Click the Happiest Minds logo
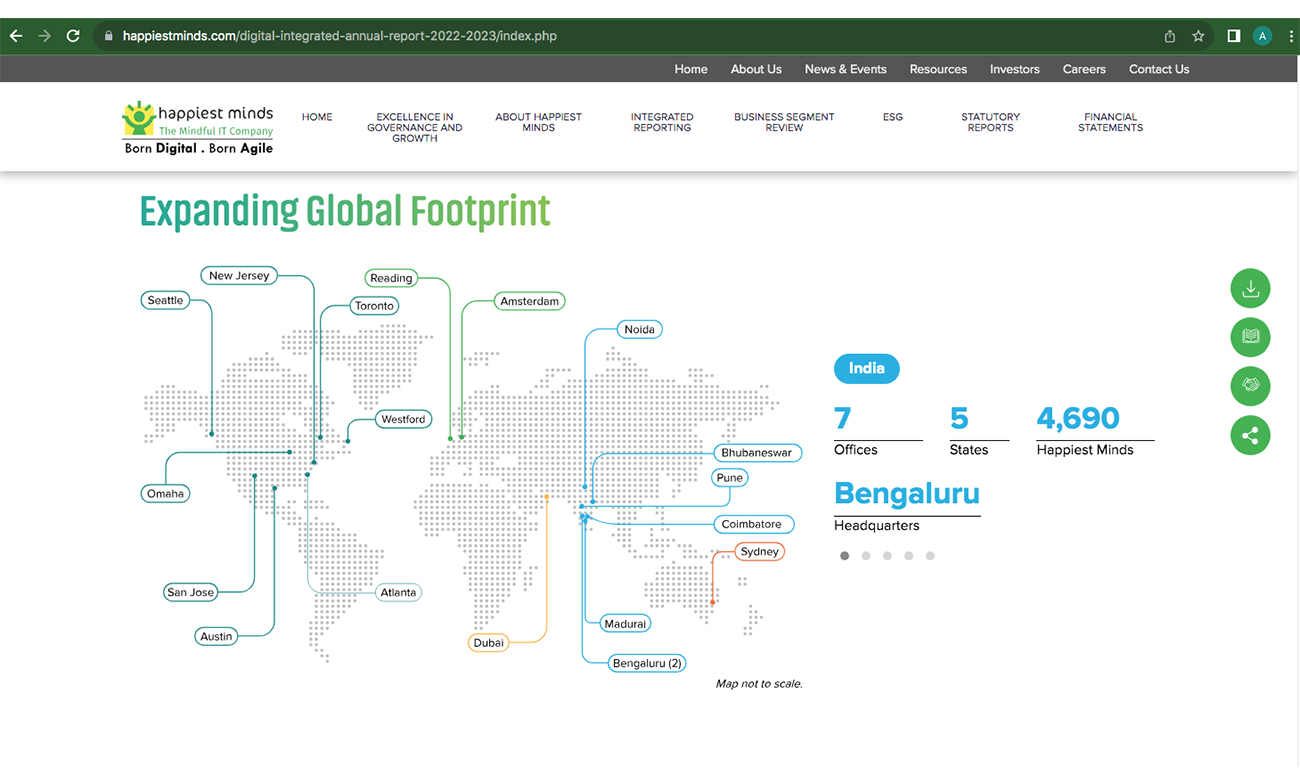1300x784 pixels. click(x=198, y=127)
